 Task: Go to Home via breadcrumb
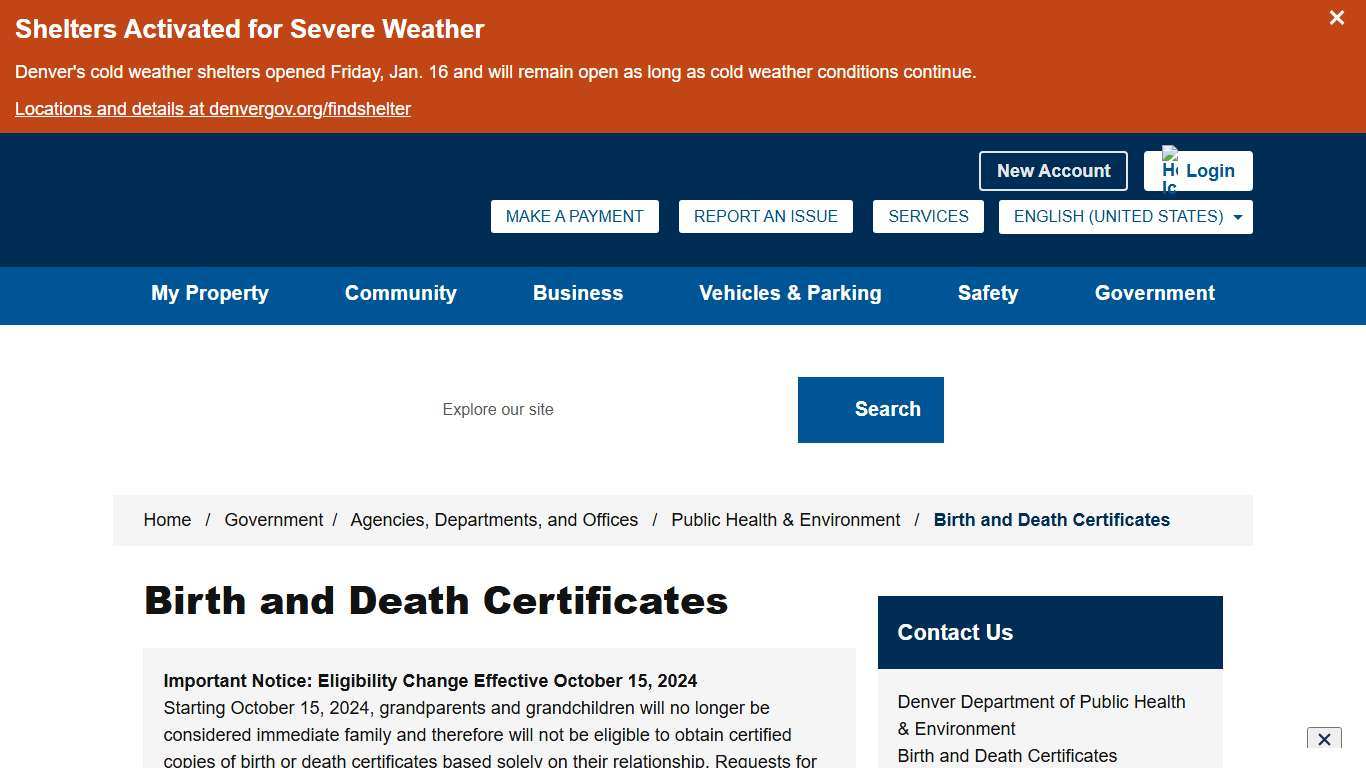[x=167, y=519]
